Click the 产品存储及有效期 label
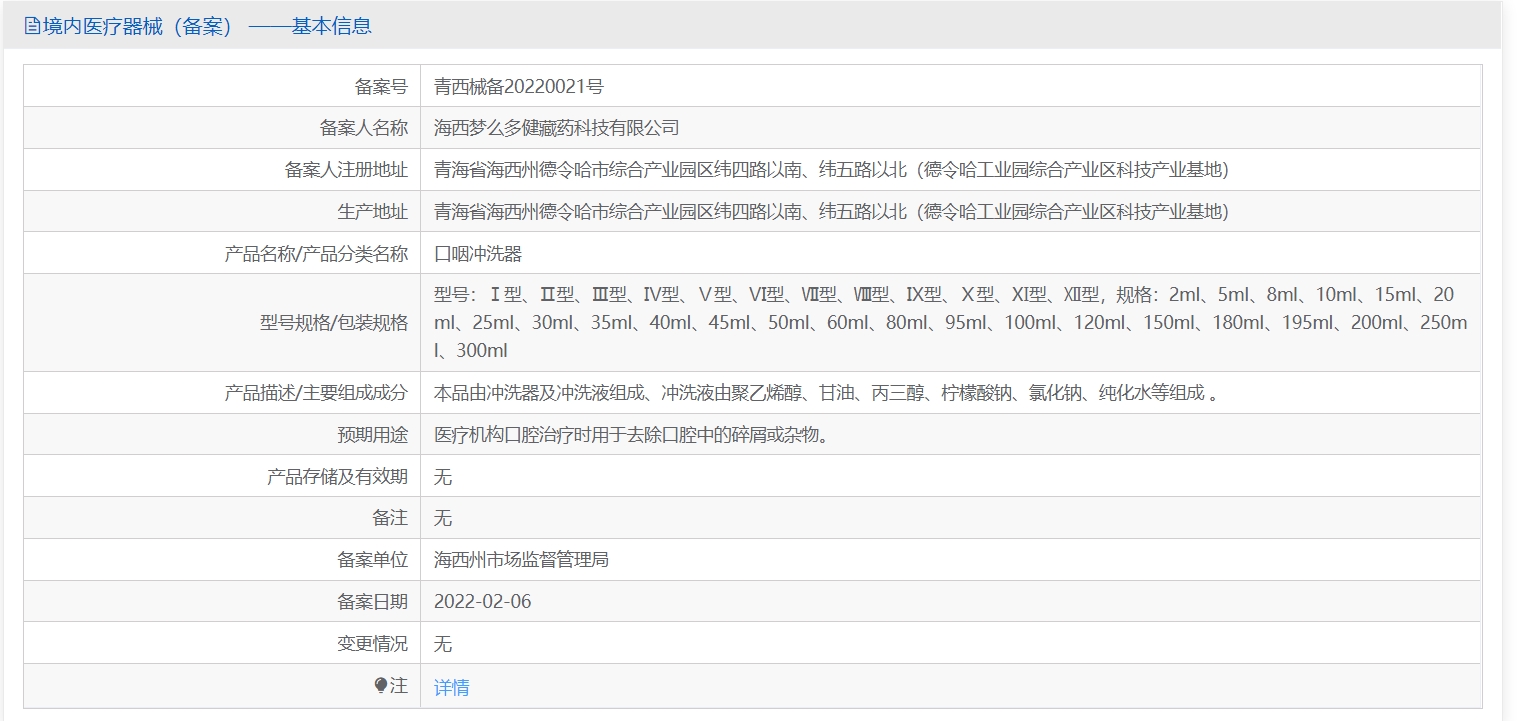This screenshot has width=1521, height=721. click(x=337, y=477)
